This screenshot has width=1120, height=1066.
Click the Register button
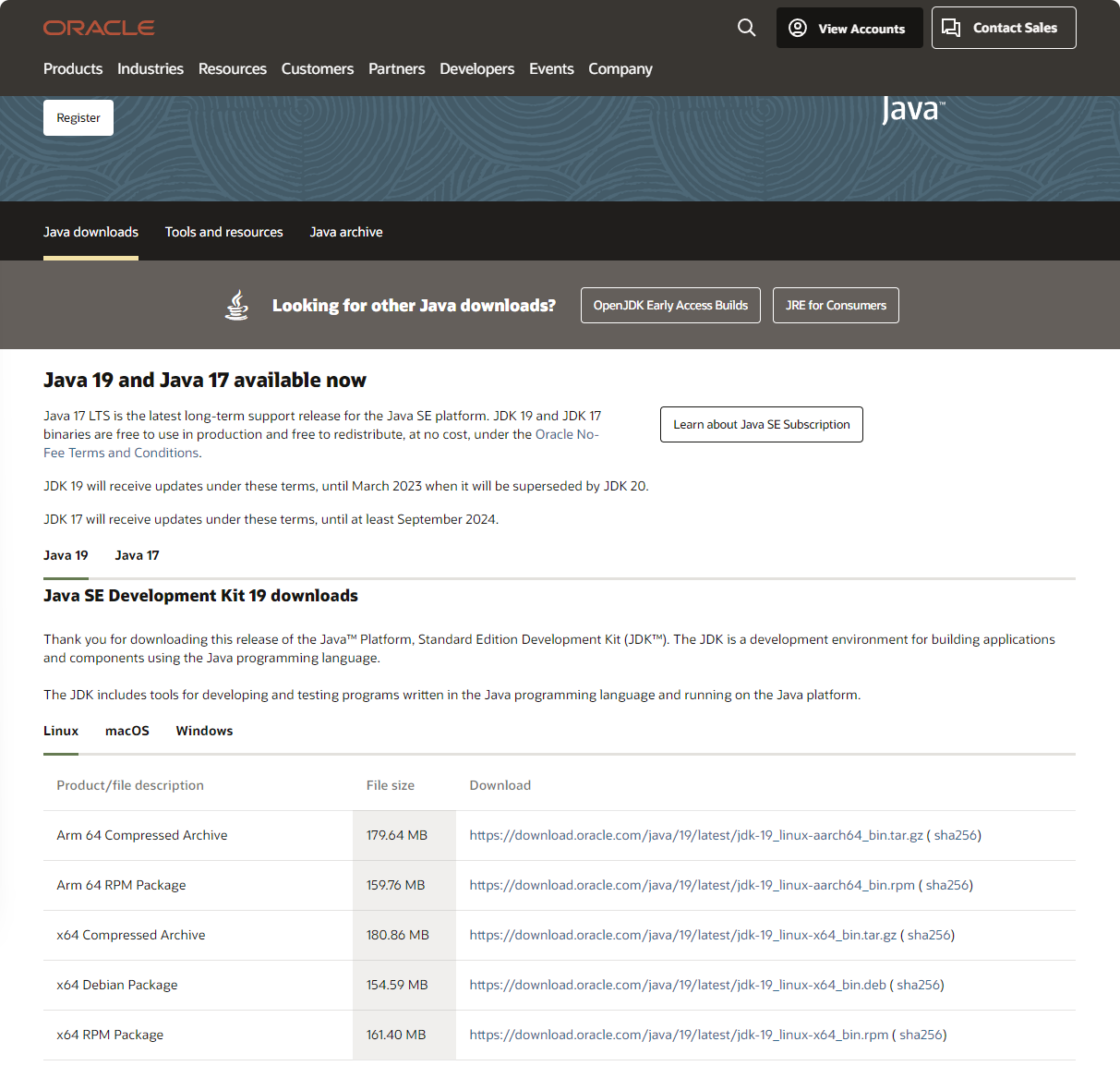click(x=78, y=118)
